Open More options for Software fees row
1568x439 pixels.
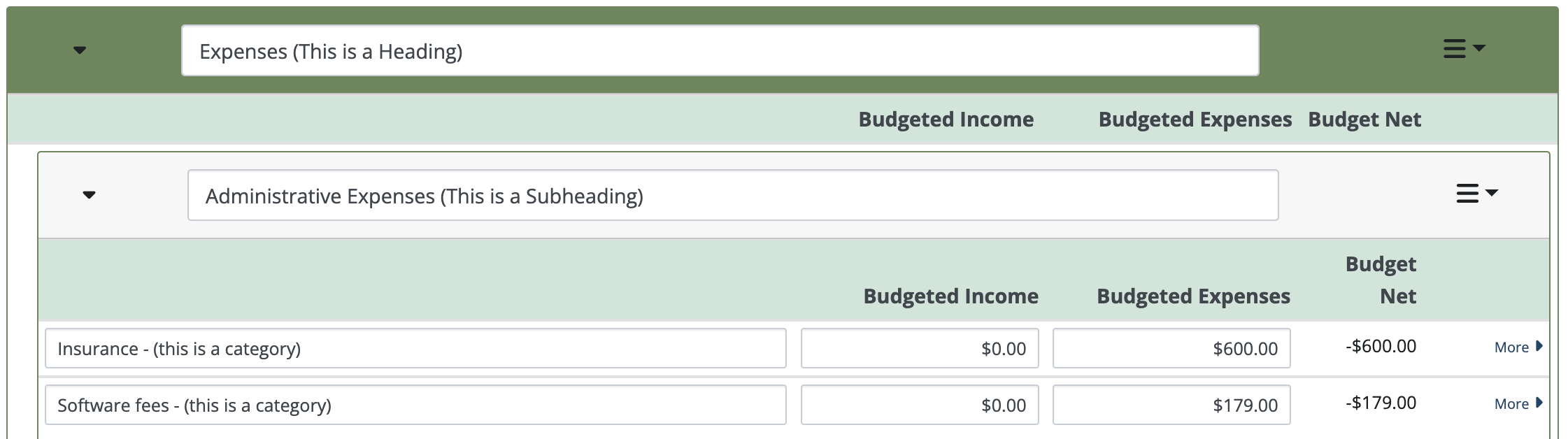point(1518,403)
